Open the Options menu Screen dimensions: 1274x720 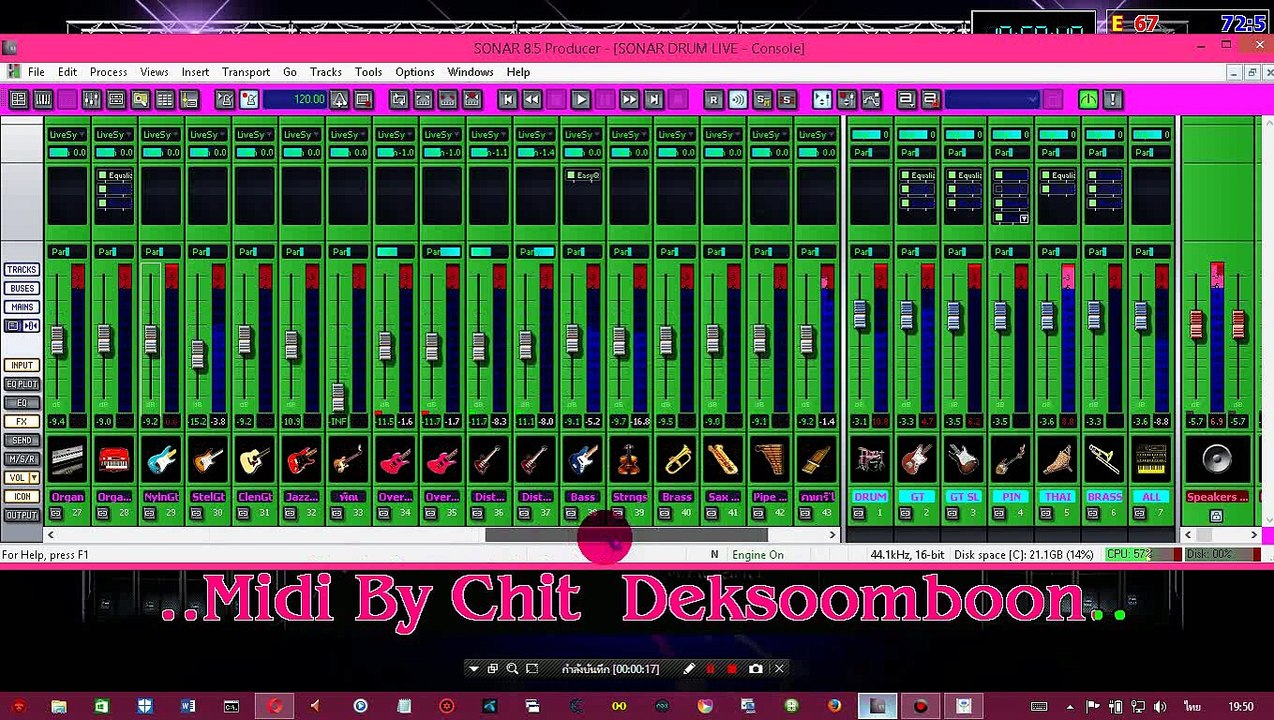(x=414, y=72)
